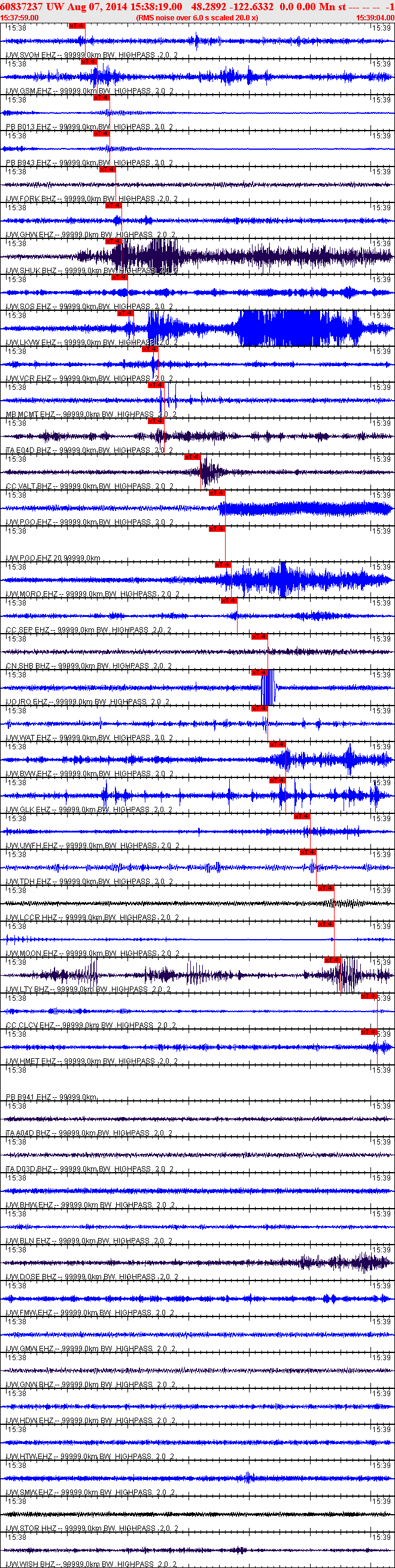Click the pick flag on the UO.IRO trace

[x=259, y=673]
